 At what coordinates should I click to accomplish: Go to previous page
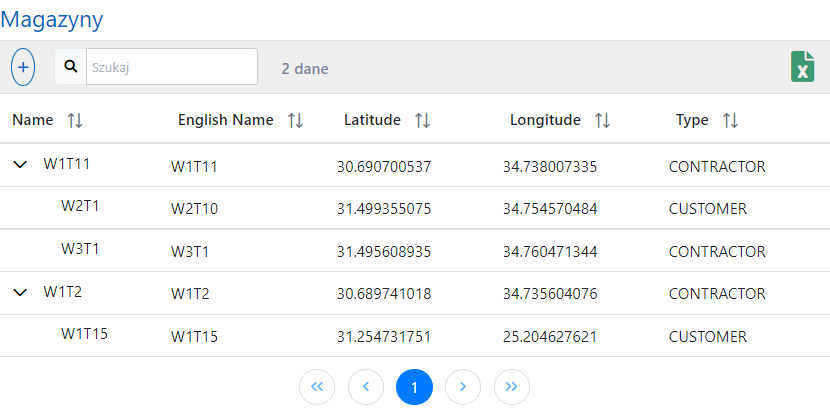[366, 387]
